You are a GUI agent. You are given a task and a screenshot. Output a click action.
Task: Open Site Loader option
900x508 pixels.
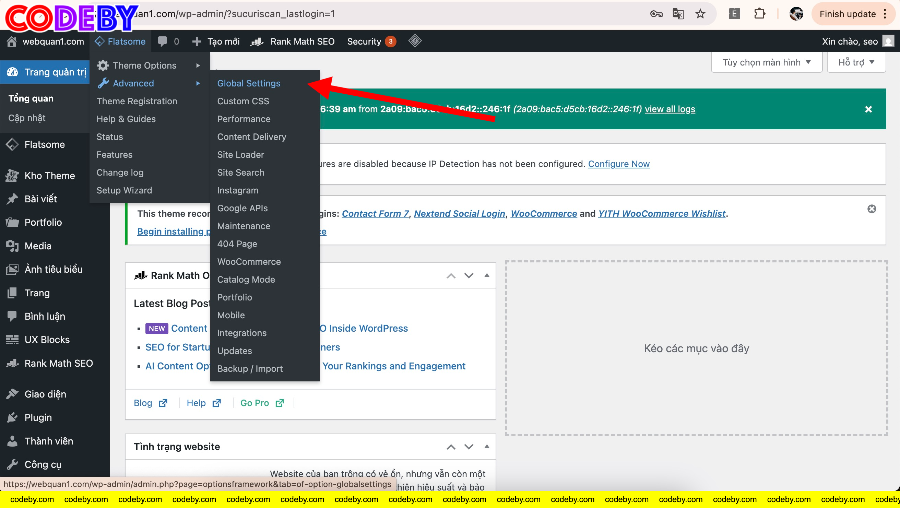click(240, 154)
